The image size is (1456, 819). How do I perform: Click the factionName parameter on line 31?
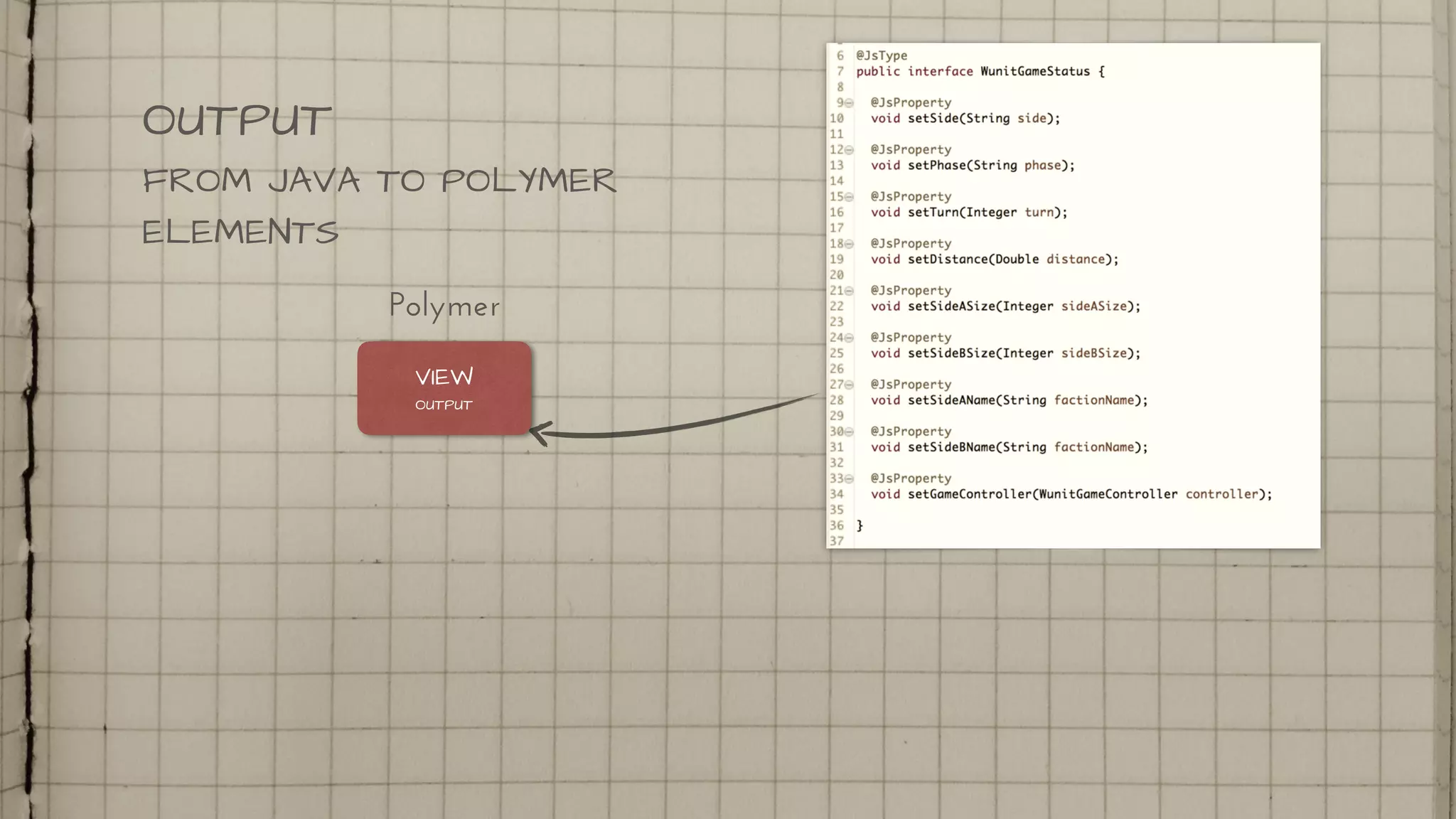[1093, 446]
